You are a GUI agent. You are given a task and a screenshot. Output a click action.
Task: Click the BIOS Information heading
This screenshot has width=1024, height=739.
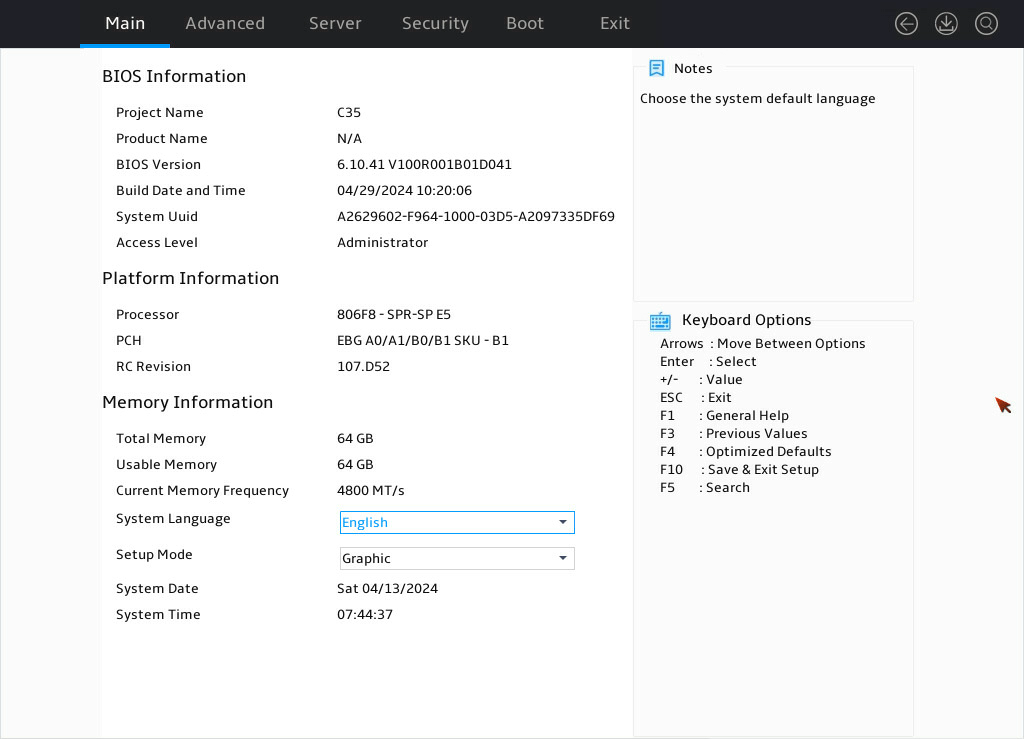click(174, 76)
